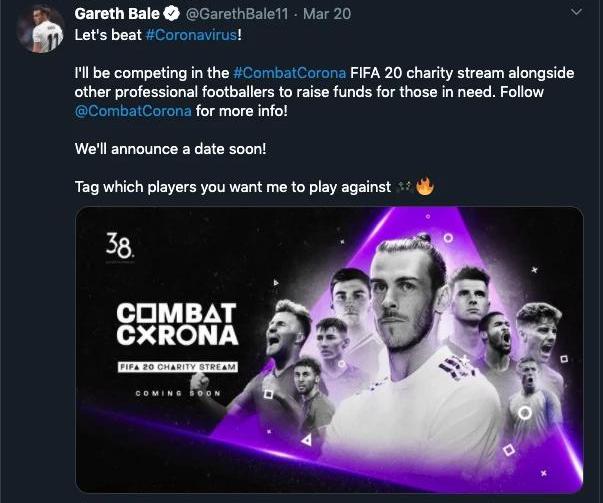Click the 38 logo in the image
This screenshot has height=503, width=603.
tap(119, 244)
